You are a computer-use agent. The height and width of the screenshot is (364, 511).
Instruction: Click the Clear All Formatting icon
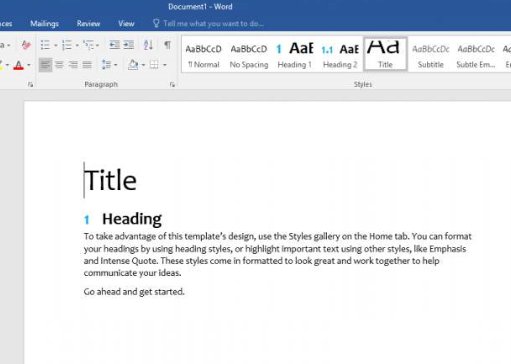point(26,45)
